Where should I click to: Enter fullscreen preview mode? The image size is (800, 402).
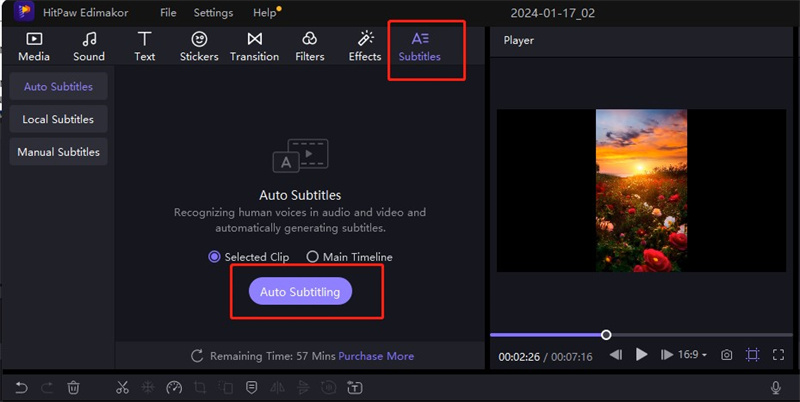click(x=778, y=355)
